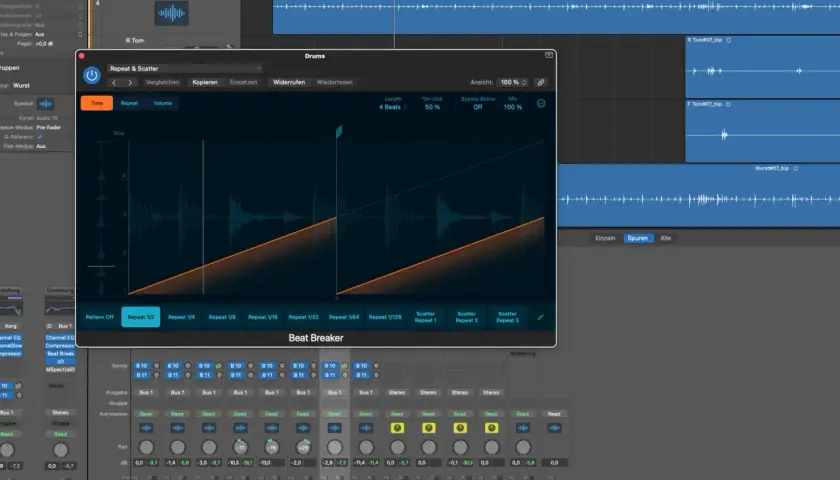Click the Kopieren button
This screenshot has width=840, height=480.
(x=205, y=82)
